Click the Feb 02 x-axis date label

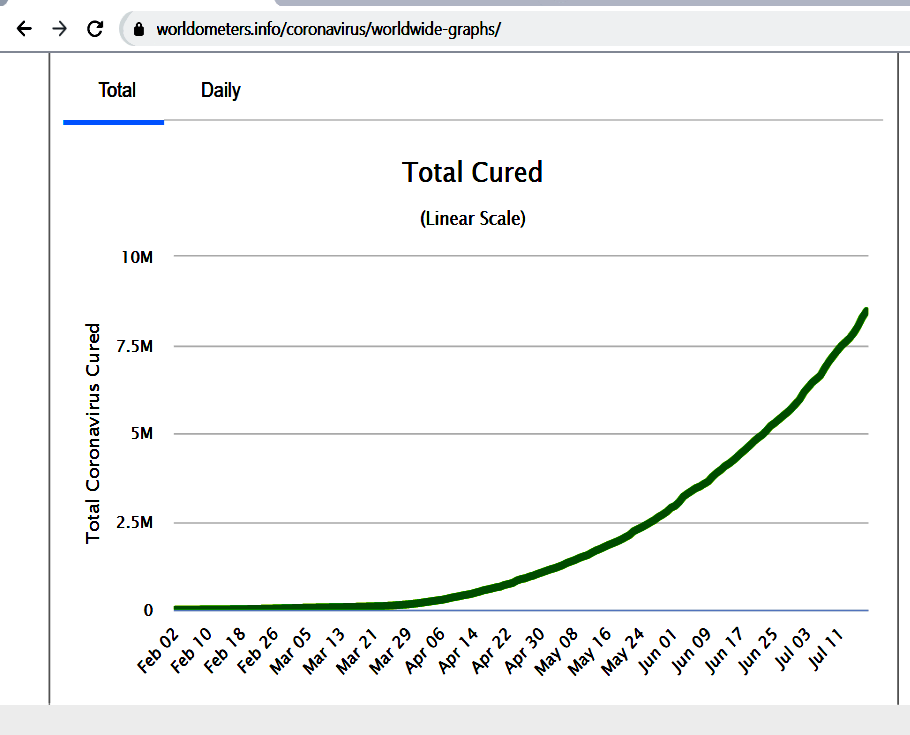pyautogui.click(x=158, y=651)
